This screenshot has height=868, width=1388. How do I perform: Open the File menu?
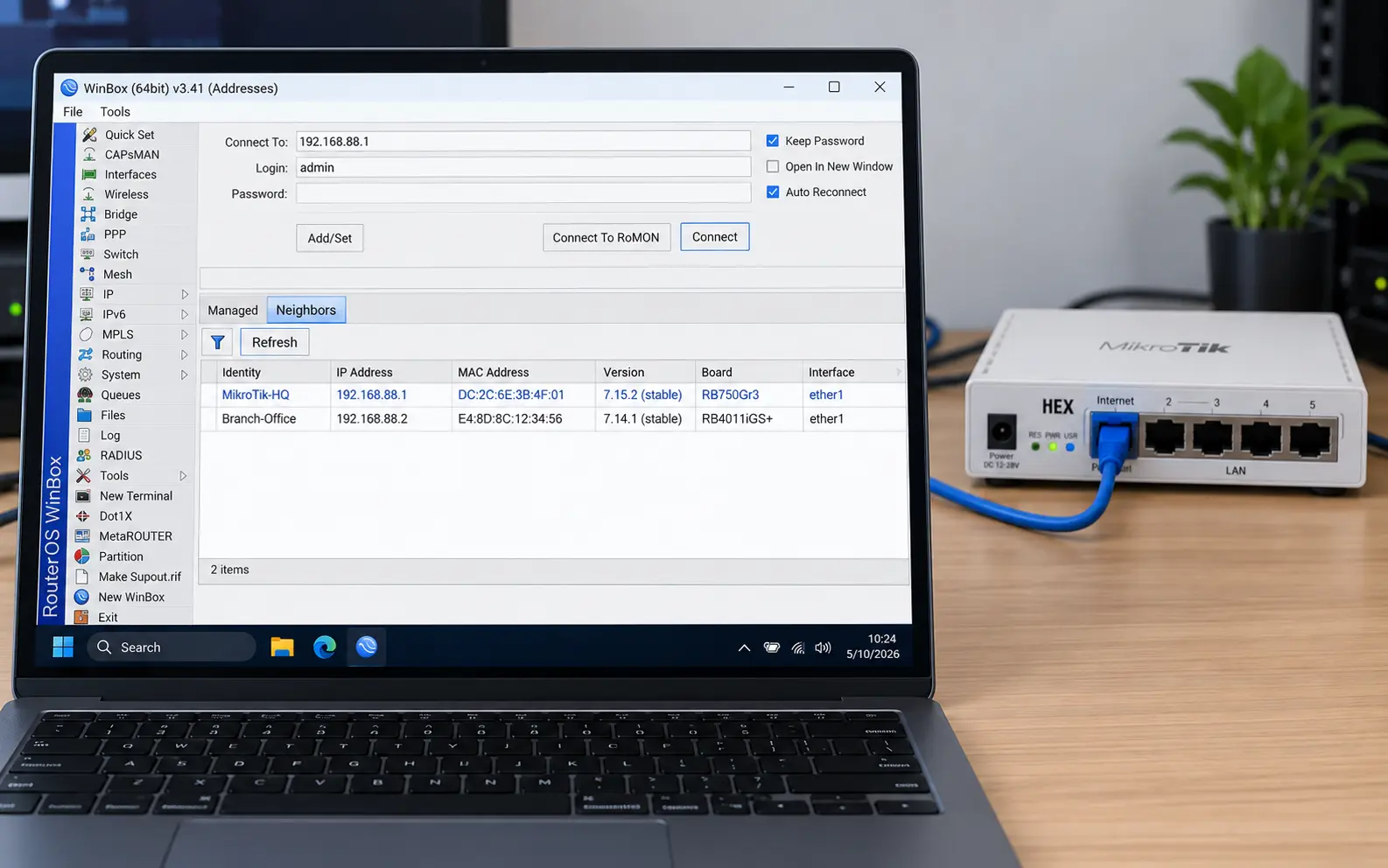click(73, 112)
